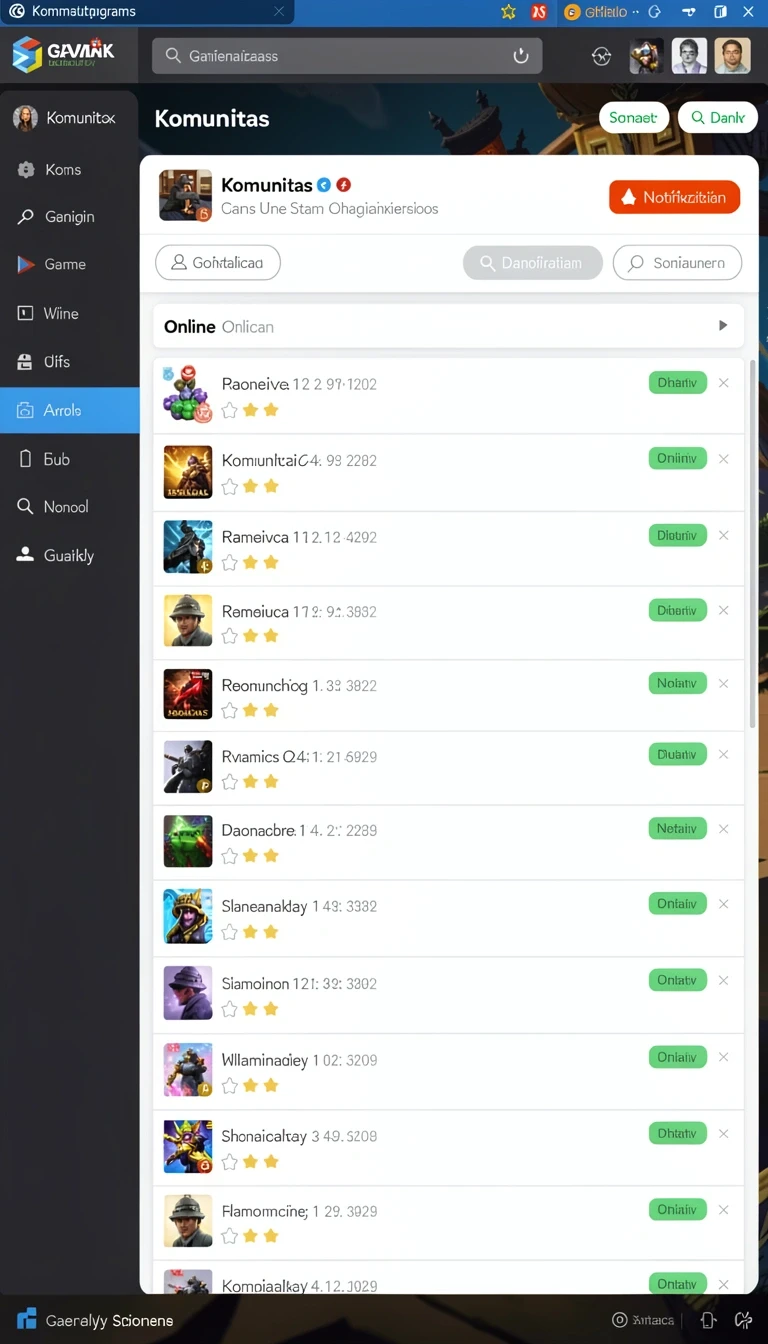
Task: Select the highlighted Arrols sidebar item
Action: [69, 410]
